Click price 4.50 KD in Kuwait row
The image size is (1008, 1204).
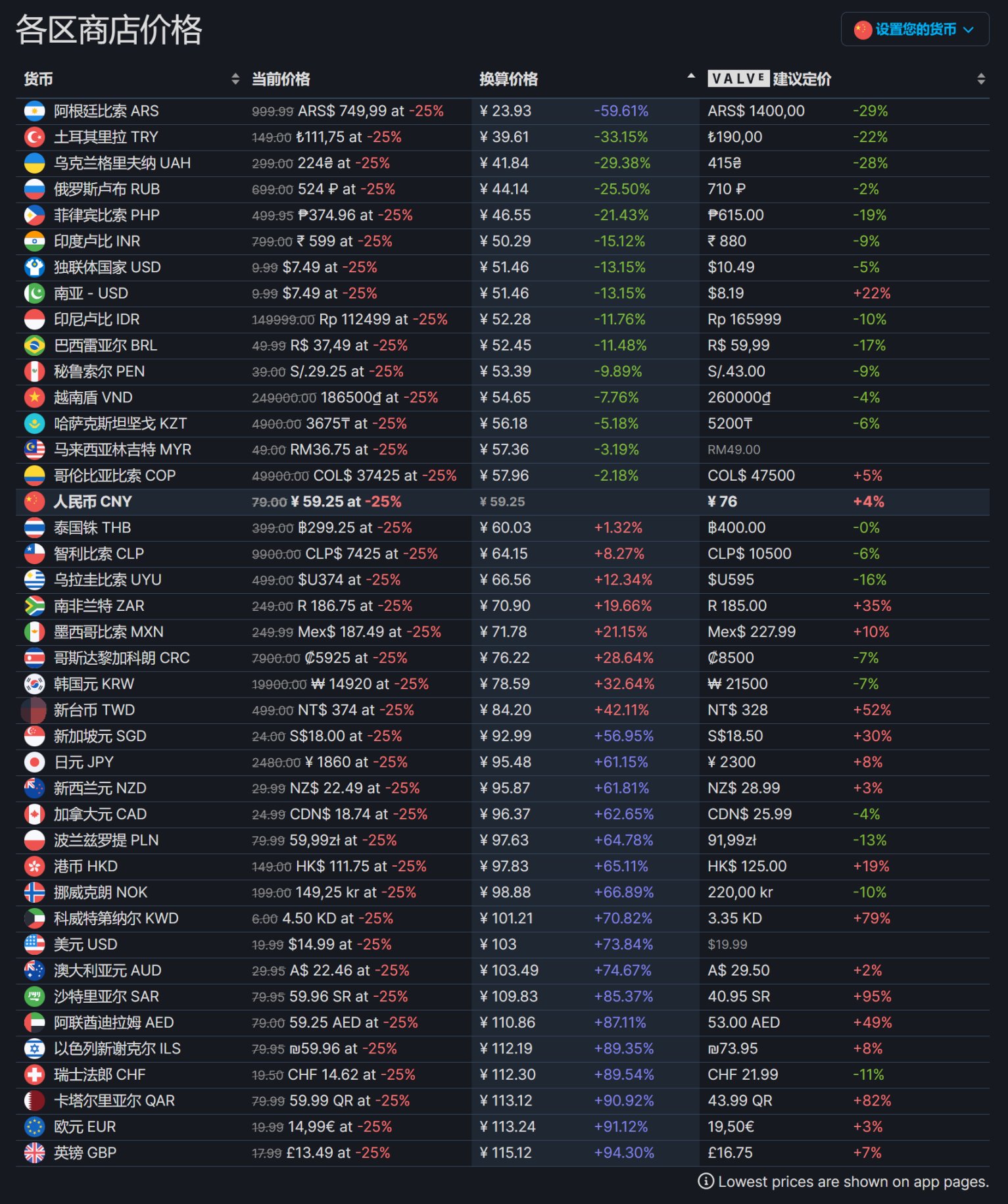pyautogui.click(x=309, y=918)
